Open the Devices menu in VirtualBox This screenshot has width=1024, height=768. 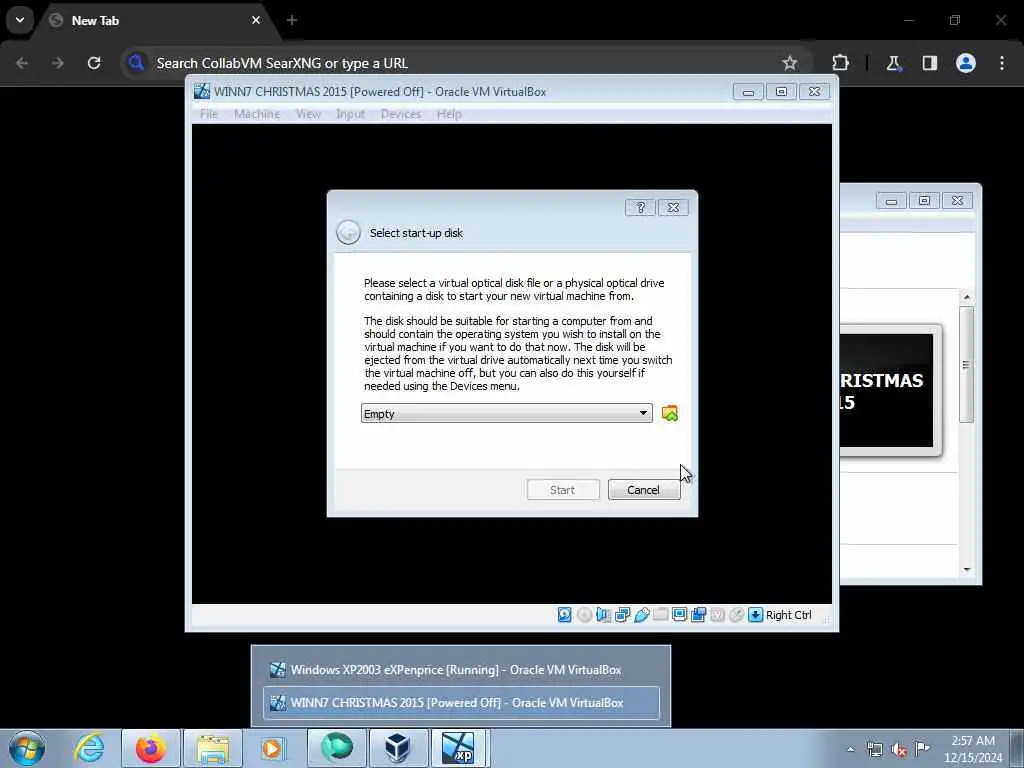point(401,114)
